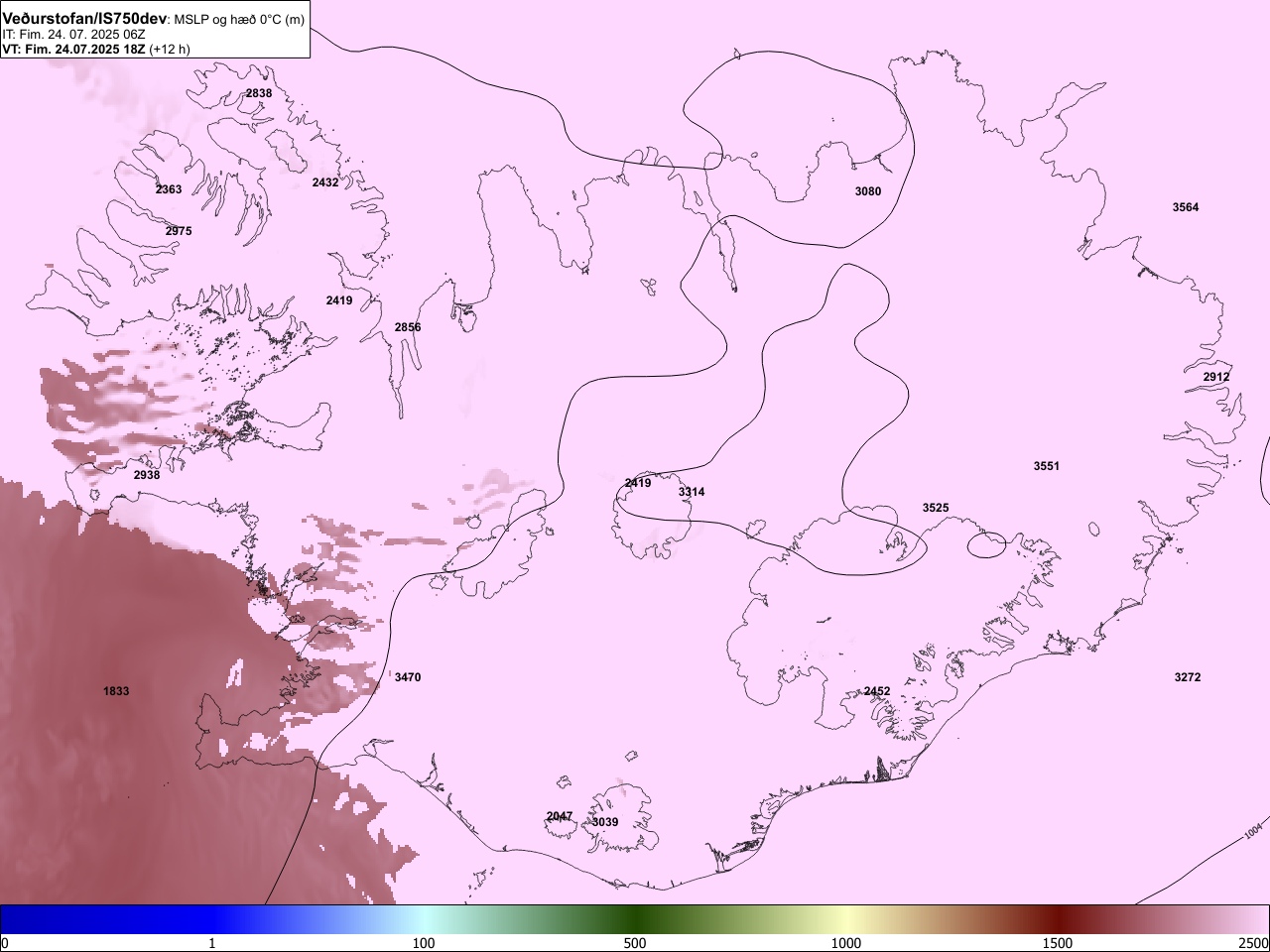Click the 500 tick on the color scale

point(635,943)
